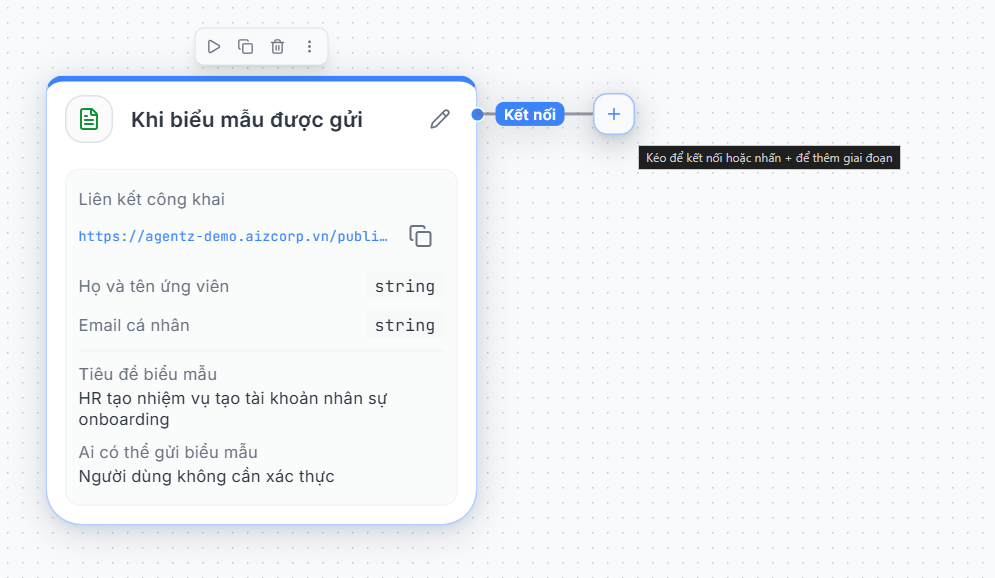Click the form title HR tạo nhiệm vụ text
The width and height of the screenshot is (995, 578).
[x=233, y=409]
